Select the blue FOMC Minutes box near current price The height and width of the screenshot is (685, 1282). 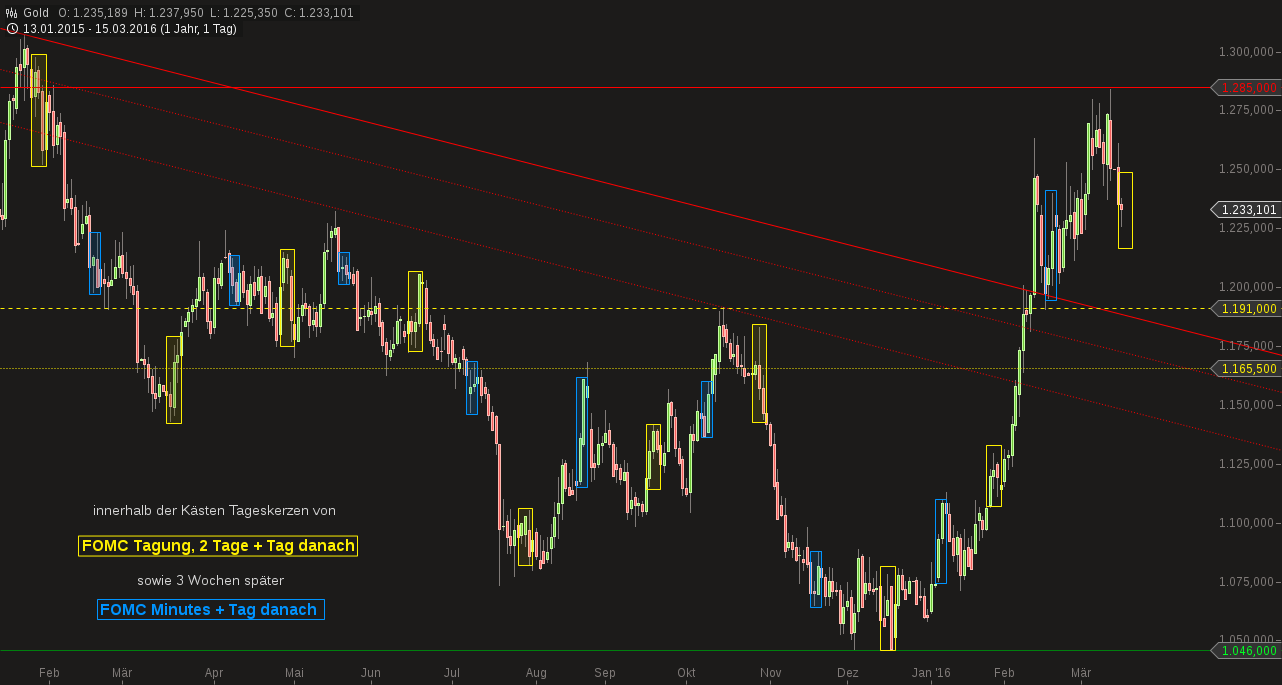pos(1052,245)
